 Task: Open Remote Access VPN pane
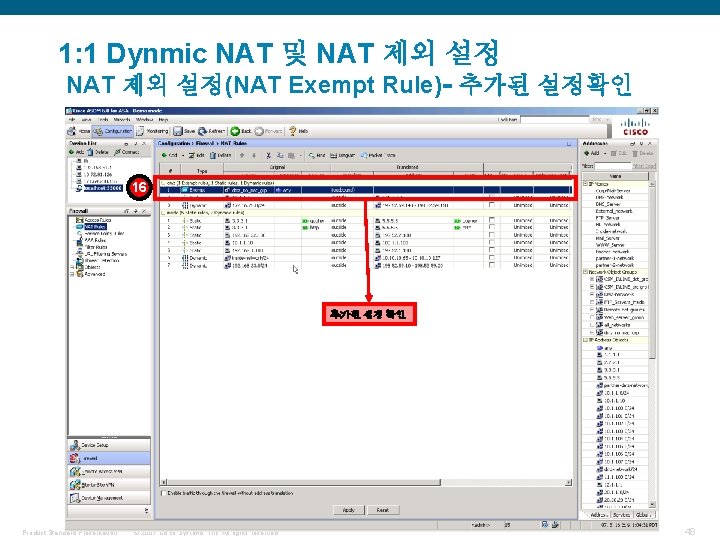pos(109,471)
